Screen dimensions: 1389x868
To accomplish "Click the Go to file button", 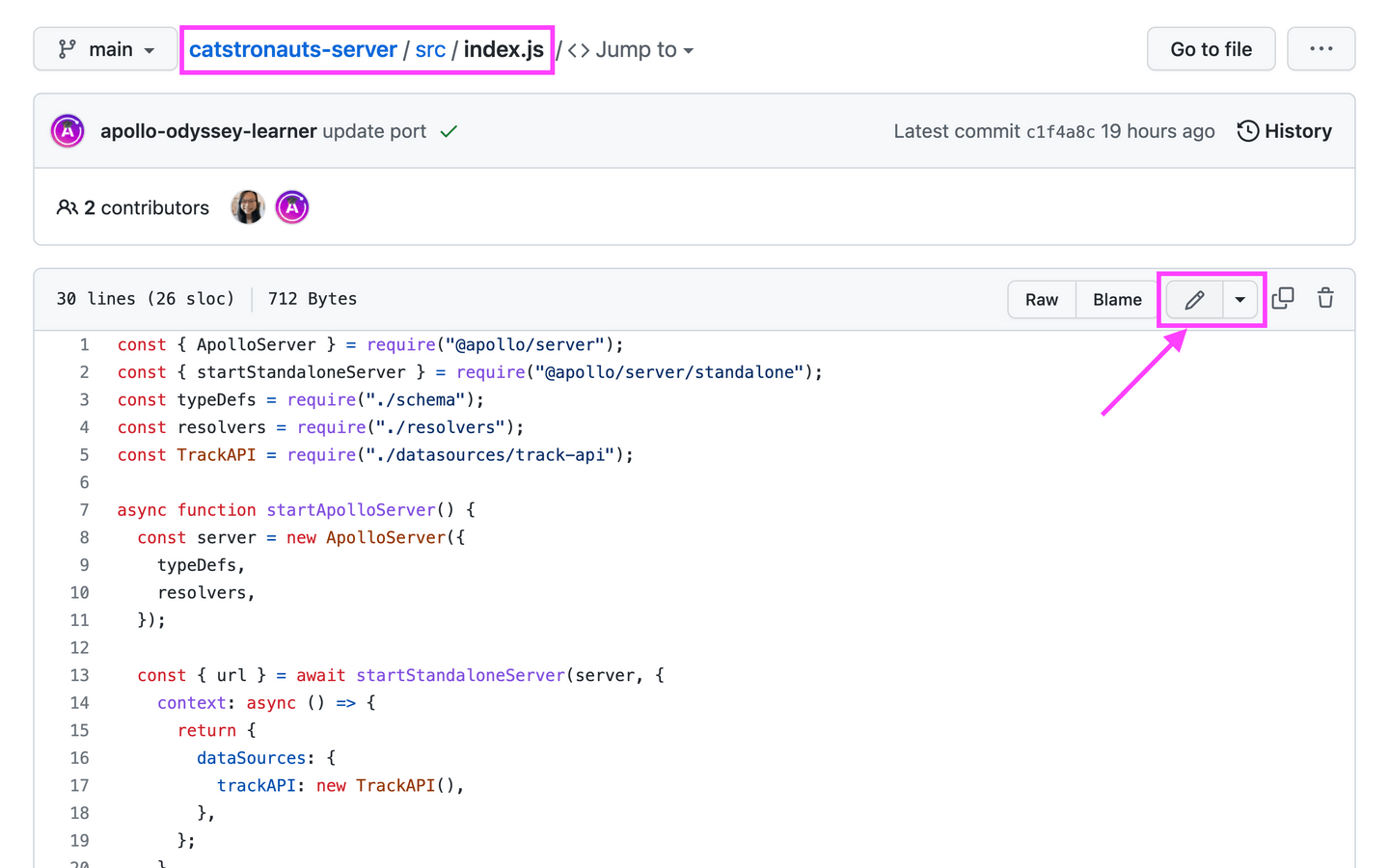I will point(1211,48).
